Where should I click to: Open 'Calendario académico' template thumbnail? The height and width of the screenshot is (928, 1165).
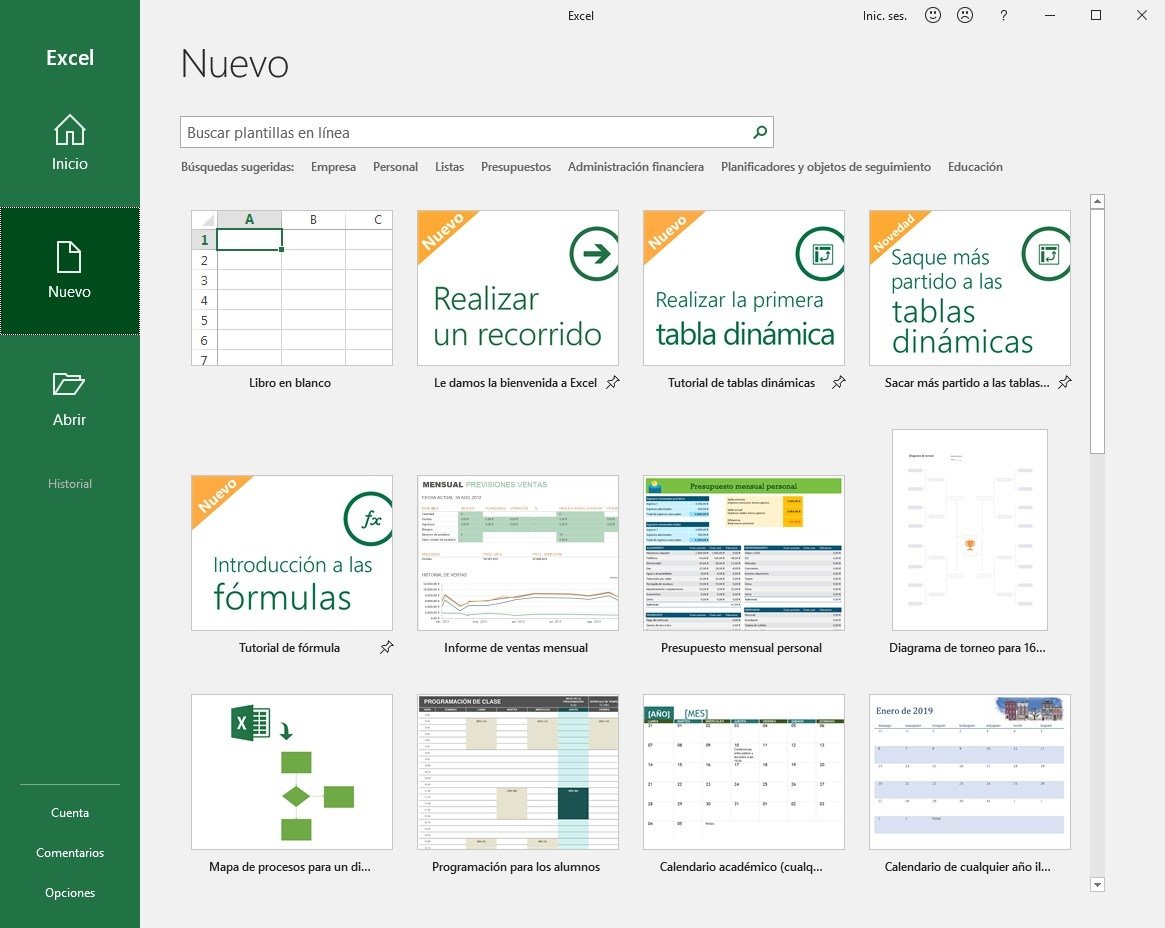tap(744, 772)
